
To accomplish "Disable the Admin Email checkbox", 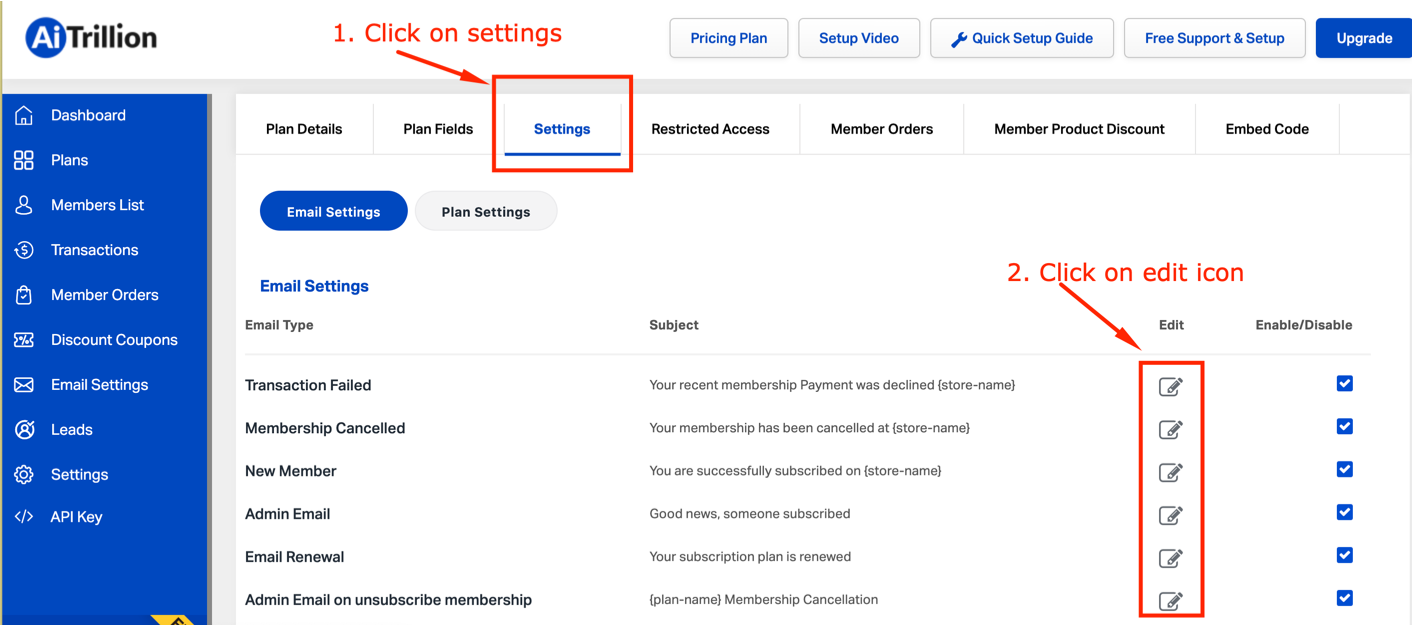I will (x=1345, y=513).
